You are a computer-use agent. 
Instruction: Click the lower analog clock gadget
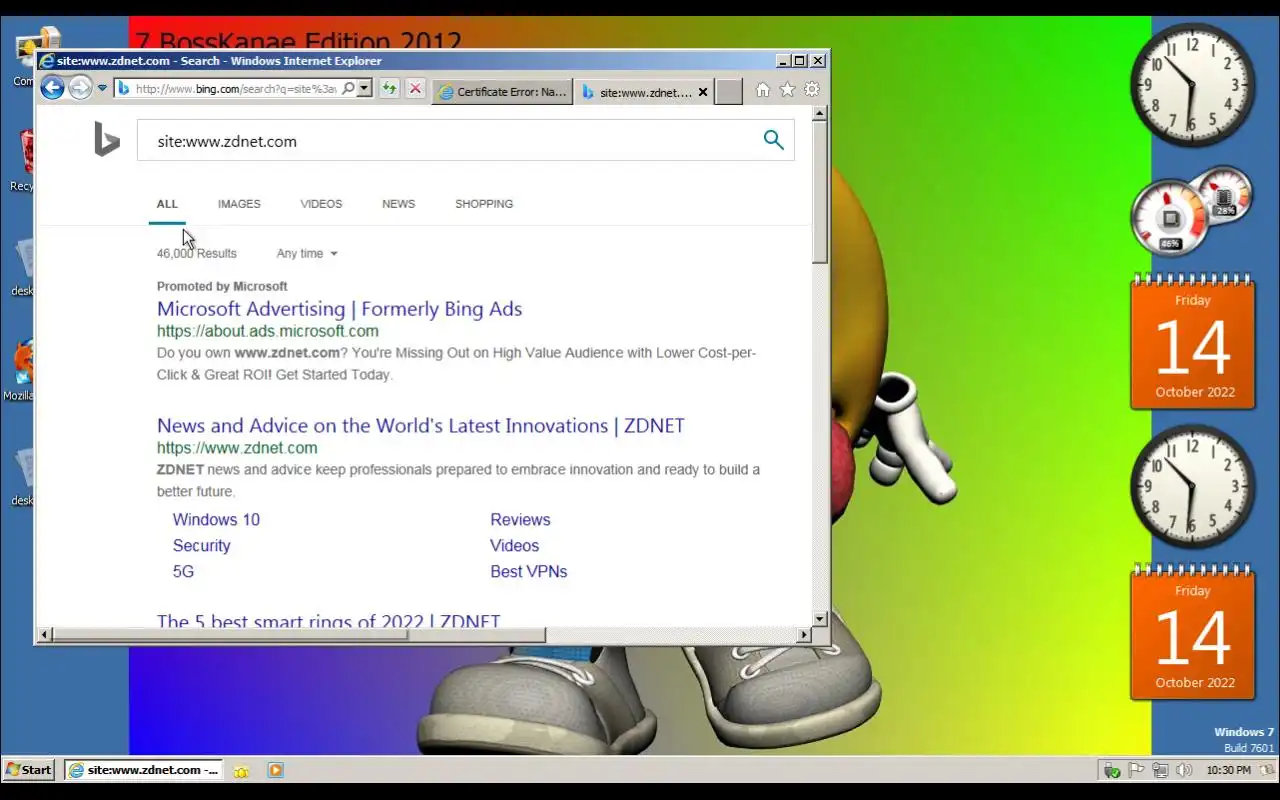[x=1192, y=487]
